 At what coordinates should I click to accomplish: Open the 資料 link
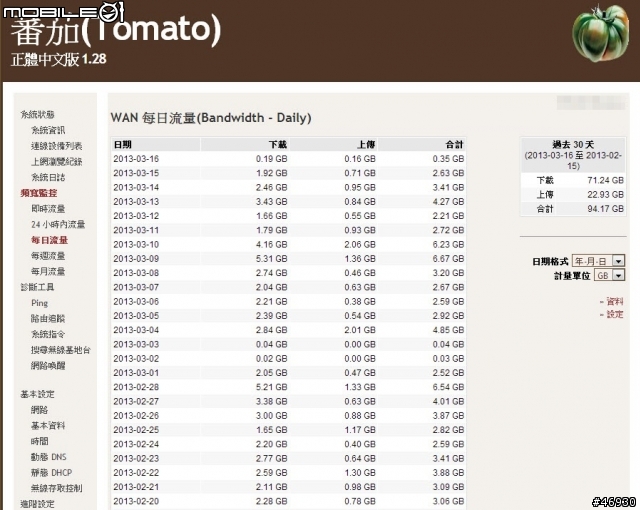[614, 302]
